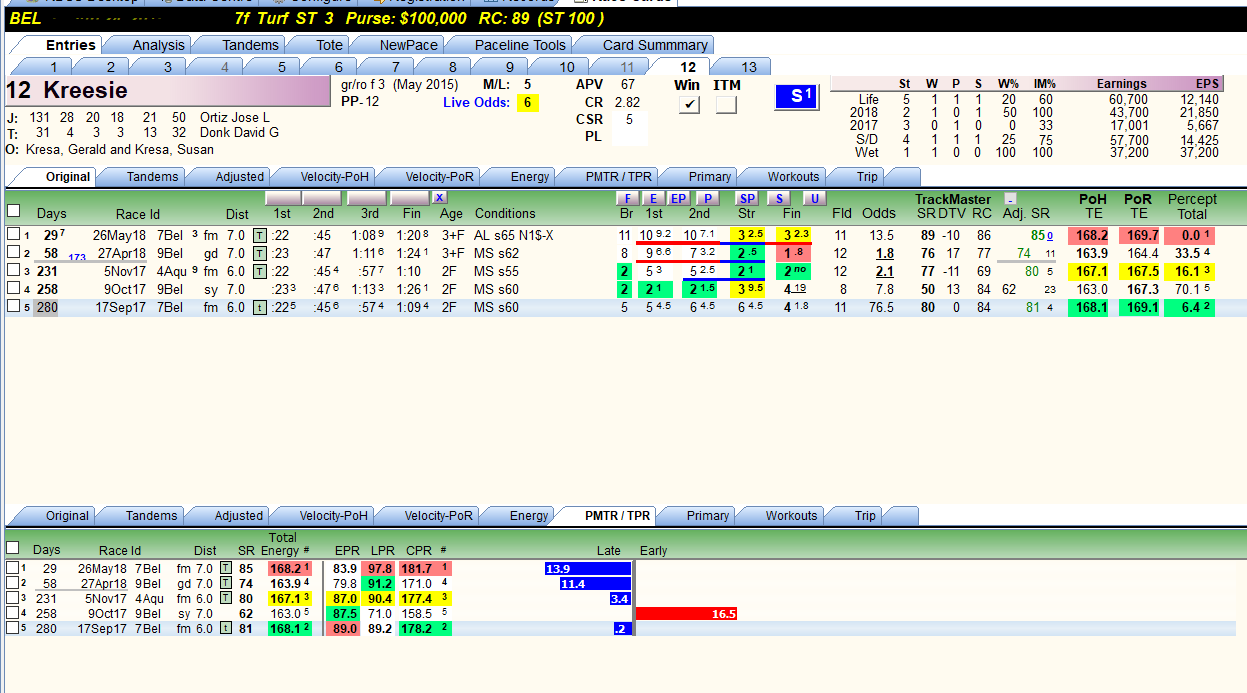Click the blue 11.4 Late bar
Viewport: 1247px width, 693px height.
coord(595,584)
